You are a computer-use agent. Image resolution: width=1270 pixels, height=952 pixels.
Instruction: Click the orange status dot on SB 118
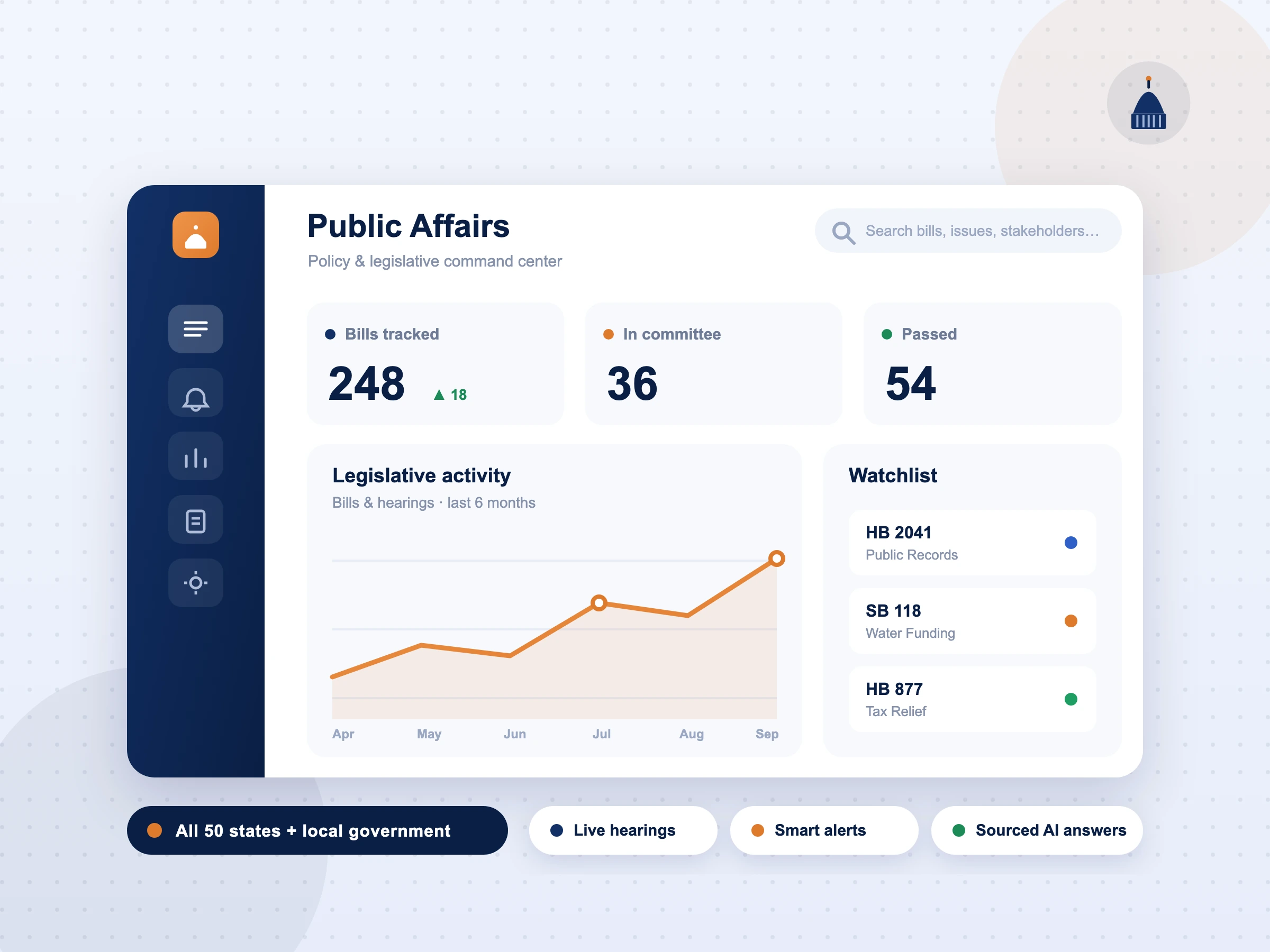pyautogui.click(x=1071, y=621)
